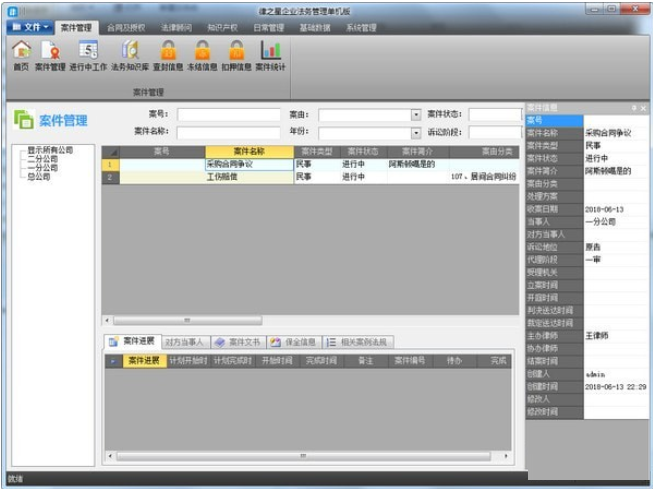Click the 计划开始时 column header
653x489 pixels.
click(x=188, y=361)
